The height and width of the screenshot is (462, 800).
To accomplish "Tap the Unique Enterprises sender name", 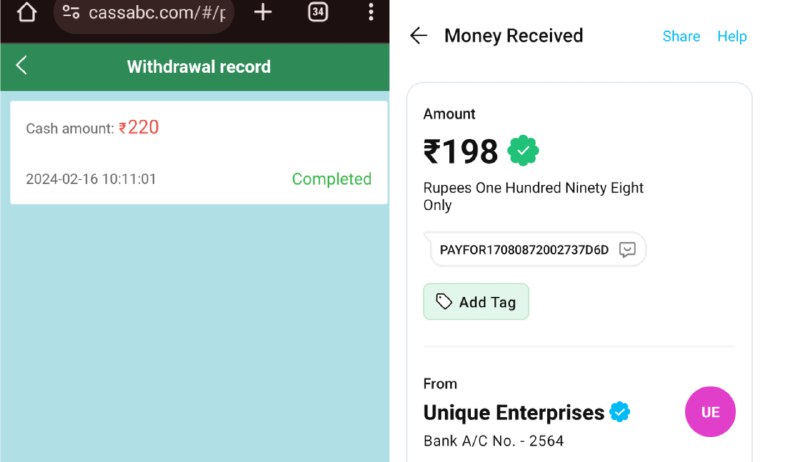I will [x=514, y=412].
